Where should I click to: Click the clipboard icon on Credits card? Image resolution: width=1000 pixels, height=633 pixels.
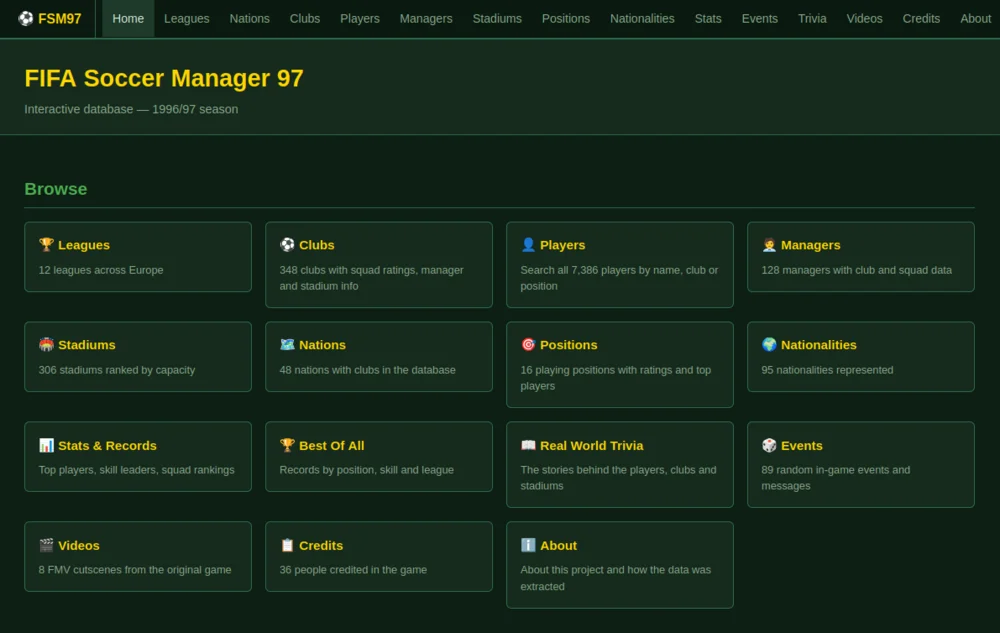(x=287, y=545)
